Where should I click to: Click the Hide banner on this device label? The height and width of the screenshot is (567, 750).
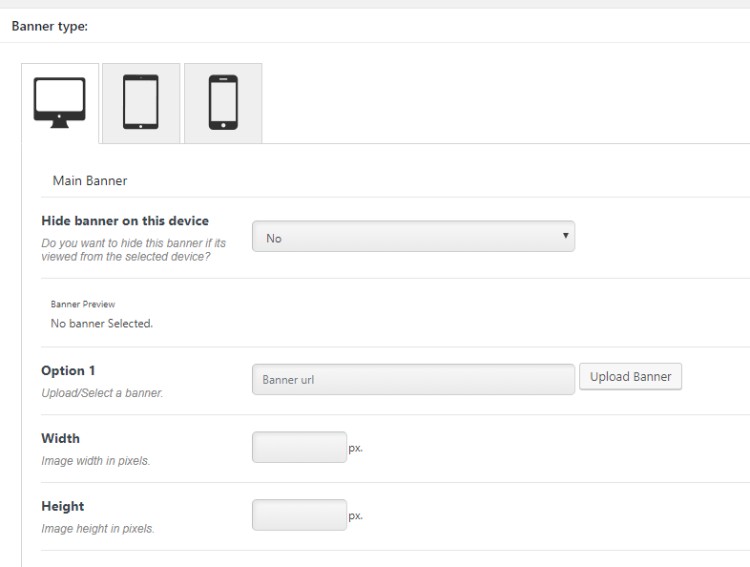point(125,221)
